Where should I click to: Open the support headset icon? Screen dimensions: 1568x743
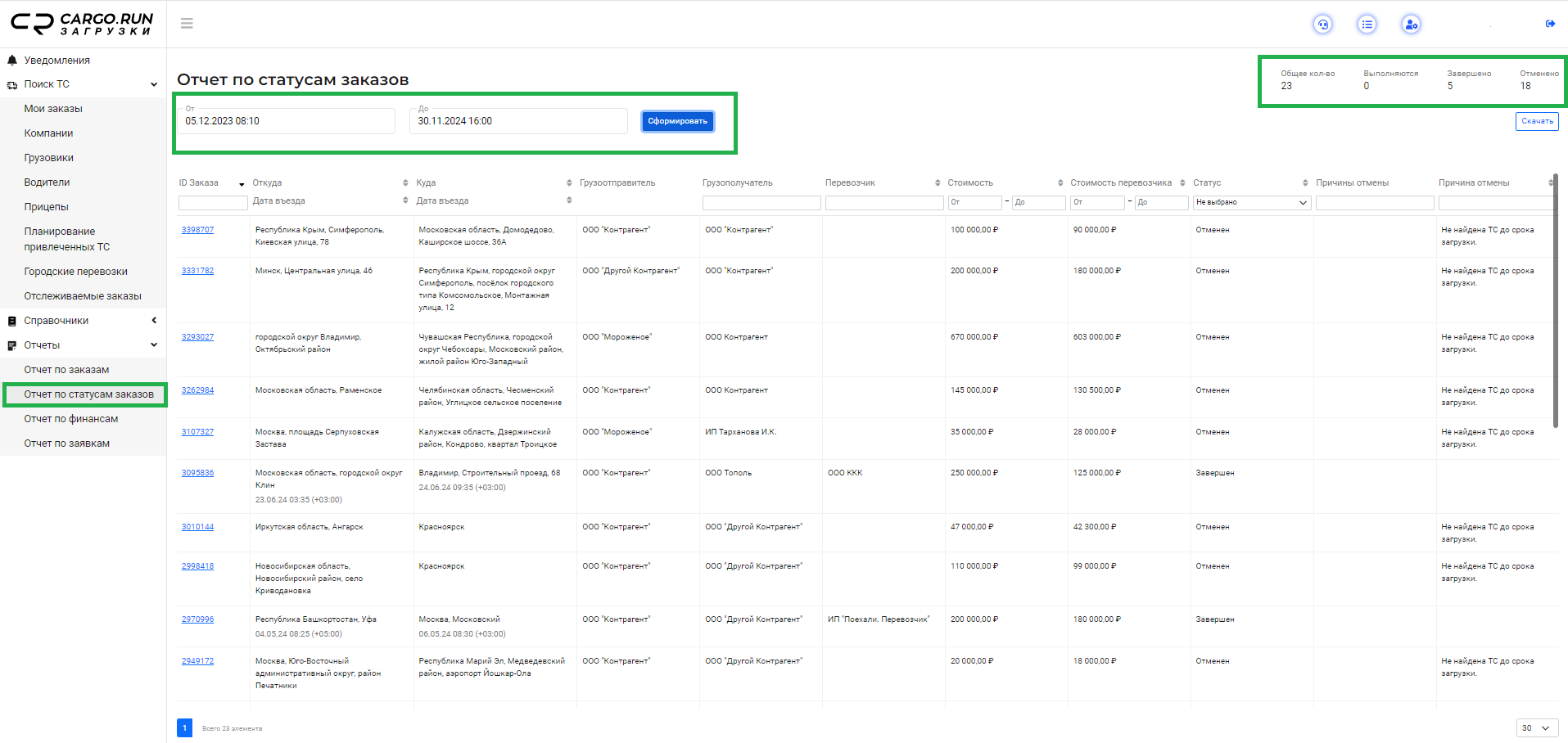tap(1322, 25)
